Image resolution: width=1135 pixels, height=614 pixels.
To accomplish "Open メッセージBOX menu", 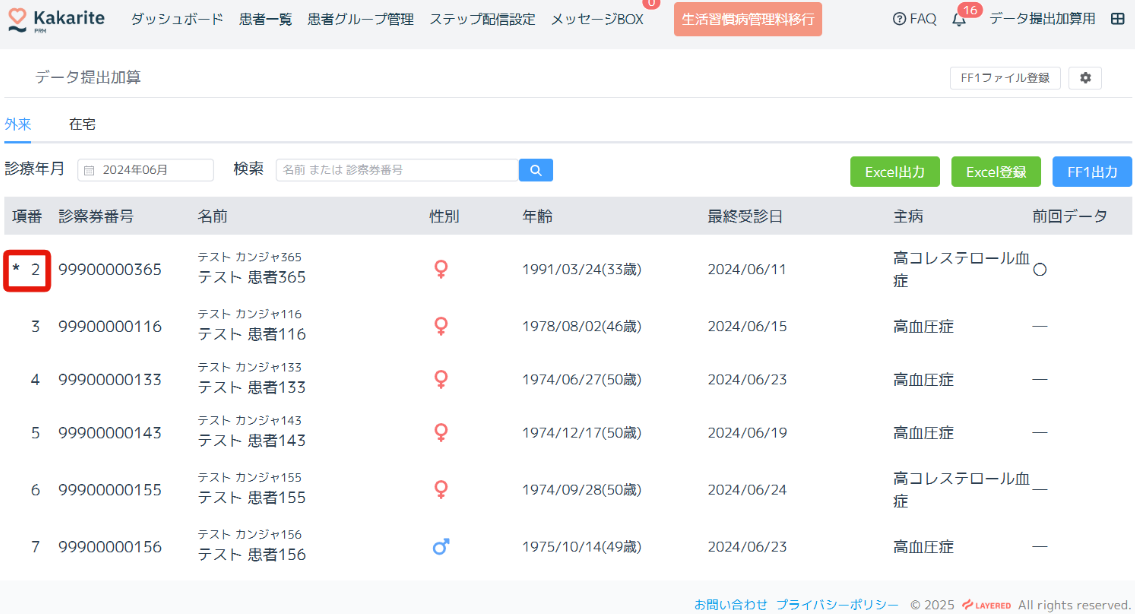I will point(597,19).
